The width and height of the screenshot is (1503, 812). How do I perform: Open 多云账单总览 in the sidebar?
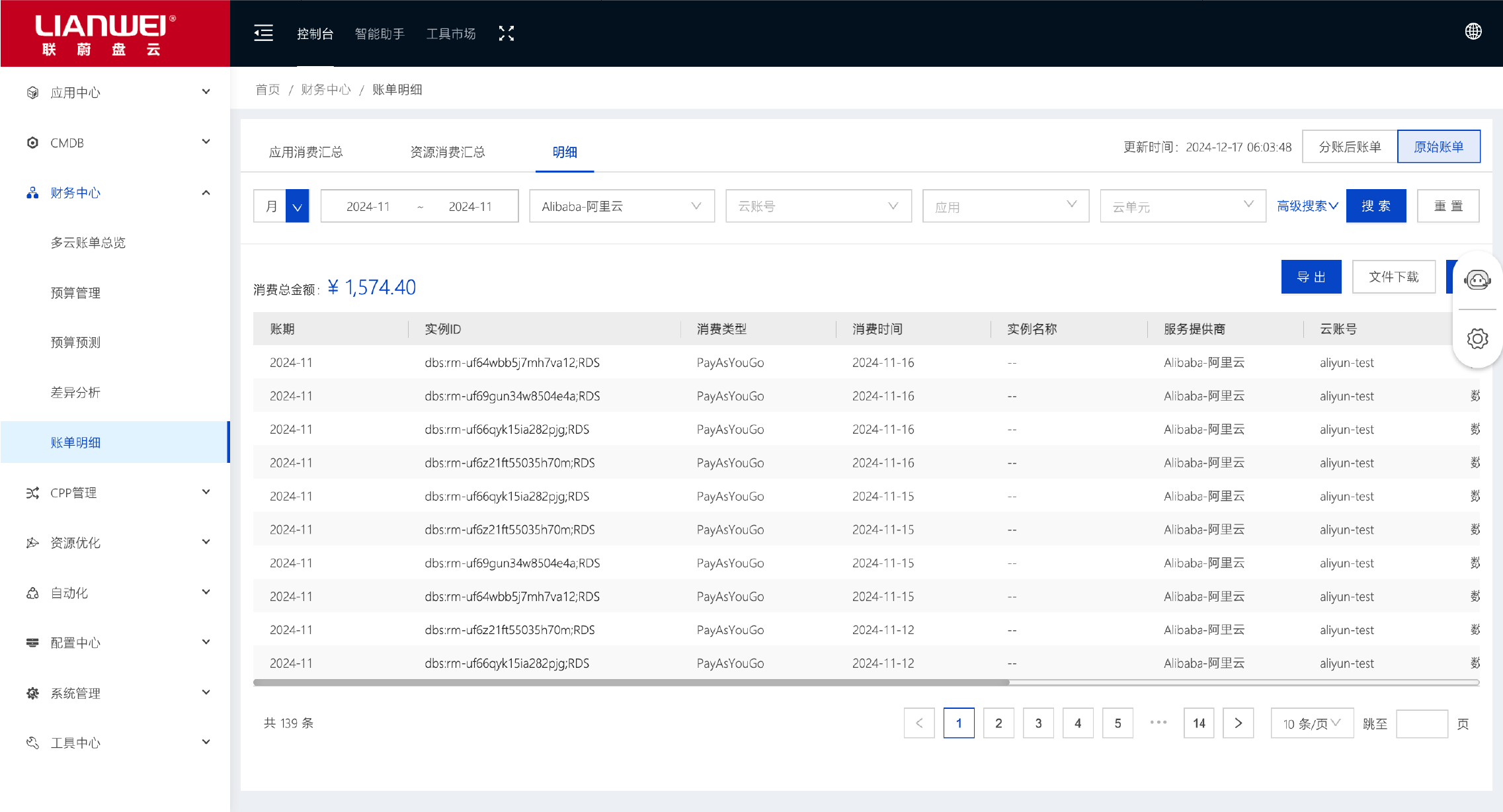(x=88, y=243)
